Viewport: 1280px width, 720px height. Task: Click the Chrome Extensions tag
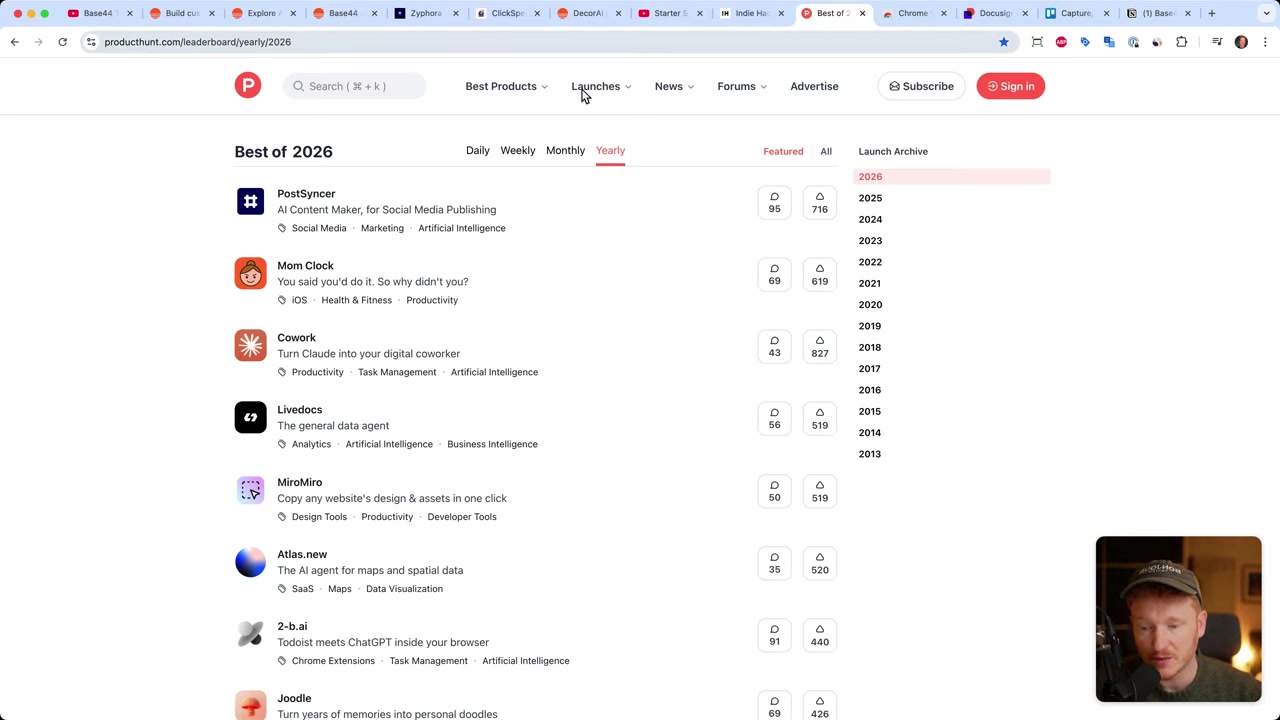pos(333,661)
